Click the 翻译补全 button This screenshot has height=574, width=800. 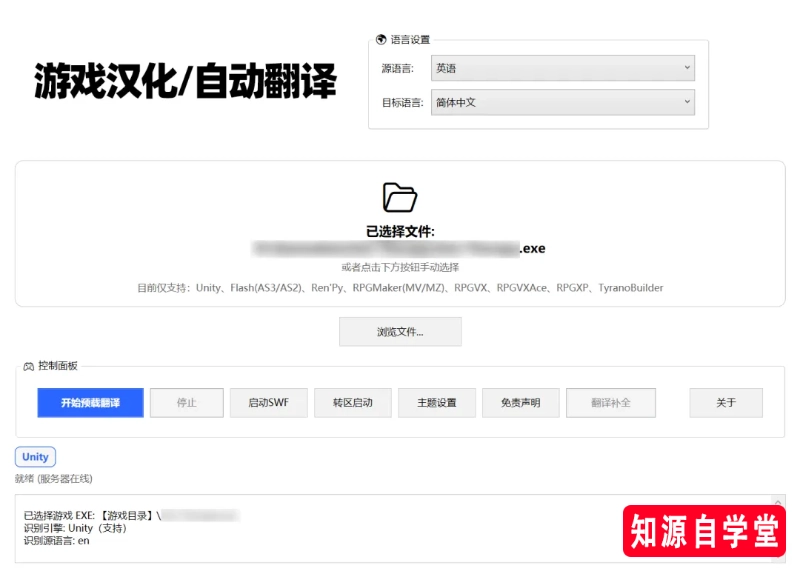click(611, 403)
